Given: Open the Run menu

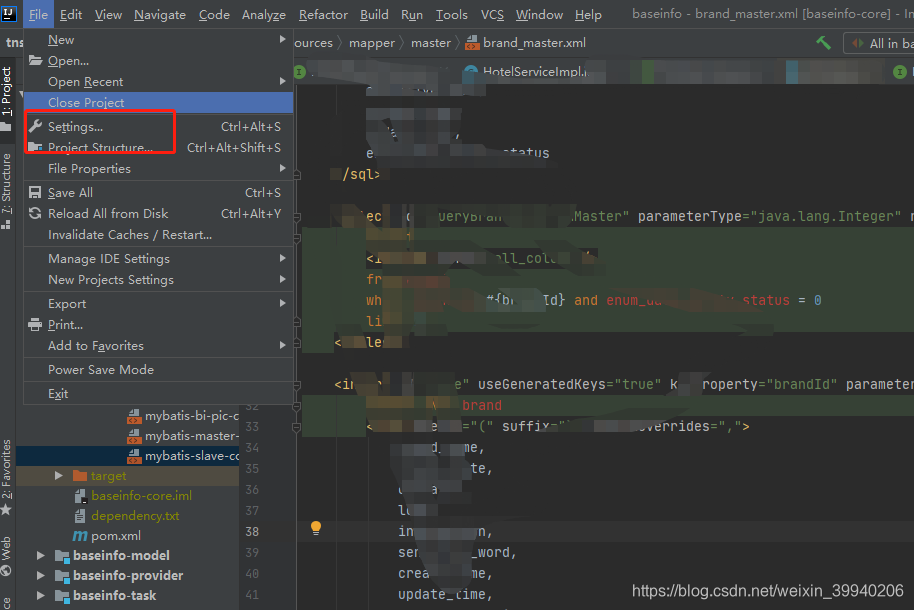Looking at the screenshot, I should (412, 15).
